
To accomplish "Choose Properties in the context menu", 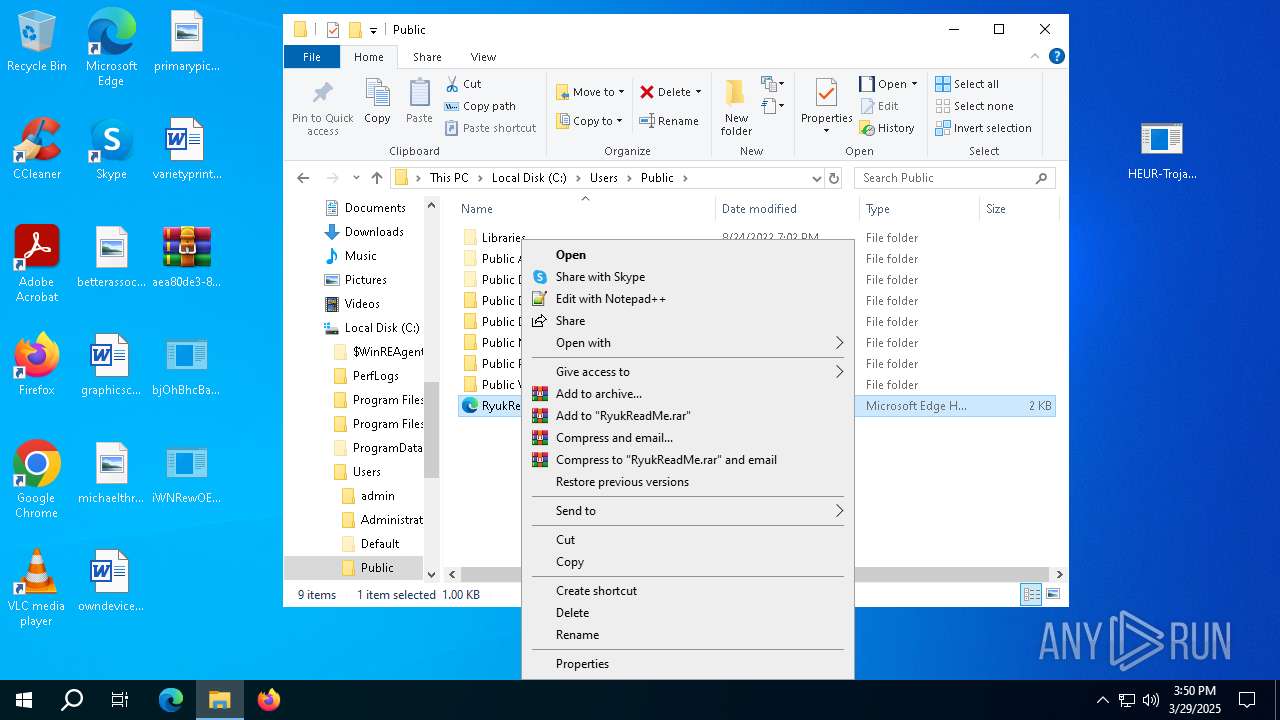I will click(x=688, y=664).
